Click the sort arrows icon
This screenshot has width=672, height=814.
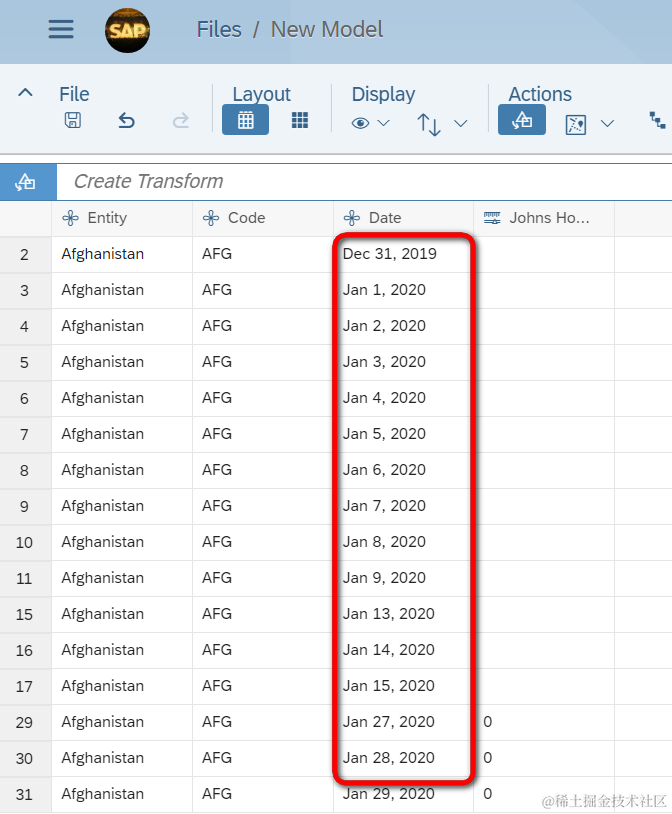coord(428,124)
